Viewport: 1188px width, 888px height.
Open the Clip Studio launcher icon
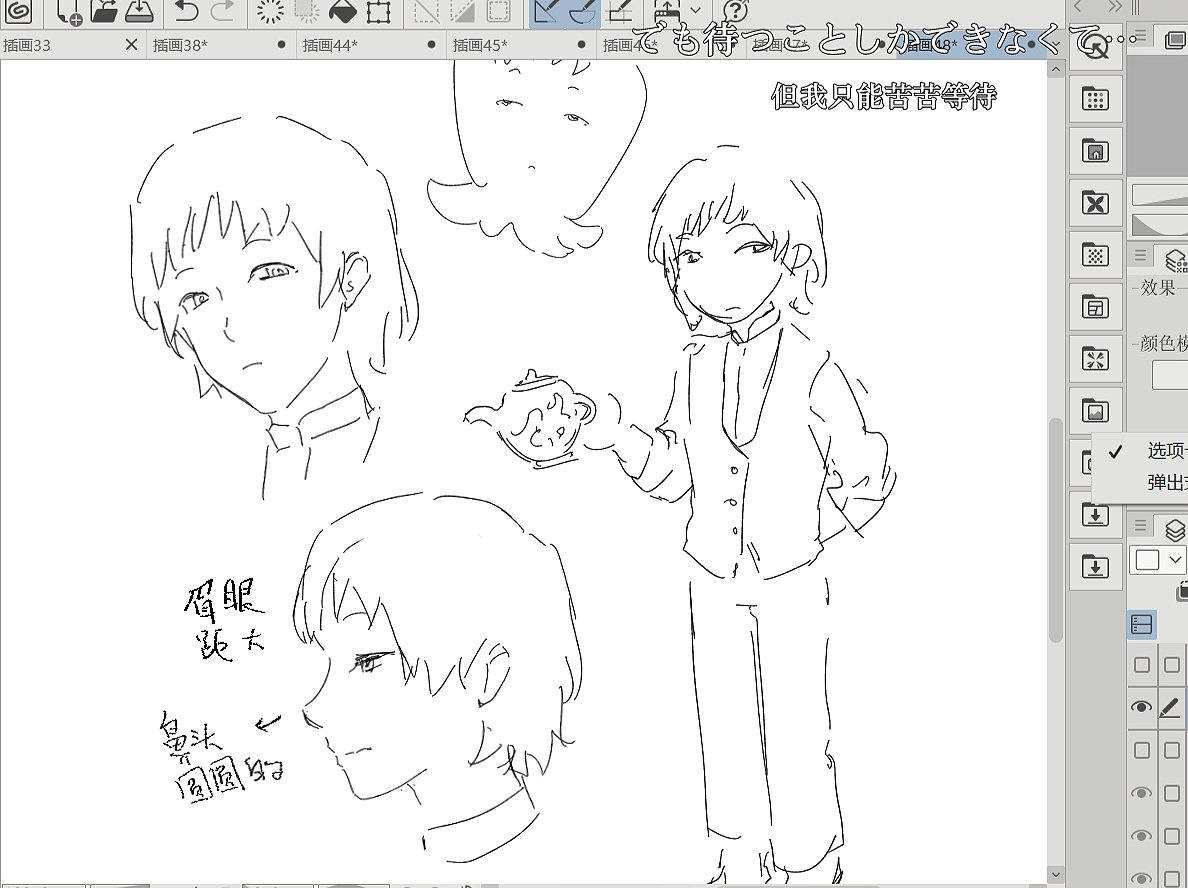(x=17, y=10)
